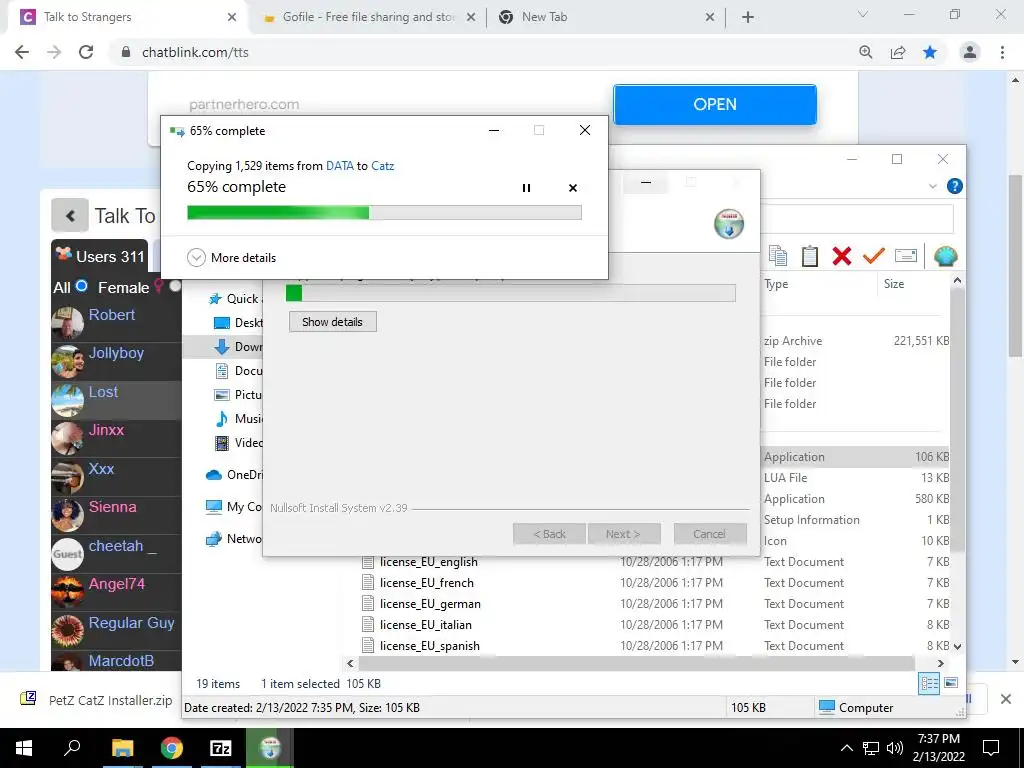Image resolution: width=1024 pixels, height=768 pixels.
Task: Open chat with user Sienna
Action: coord(112,507)
